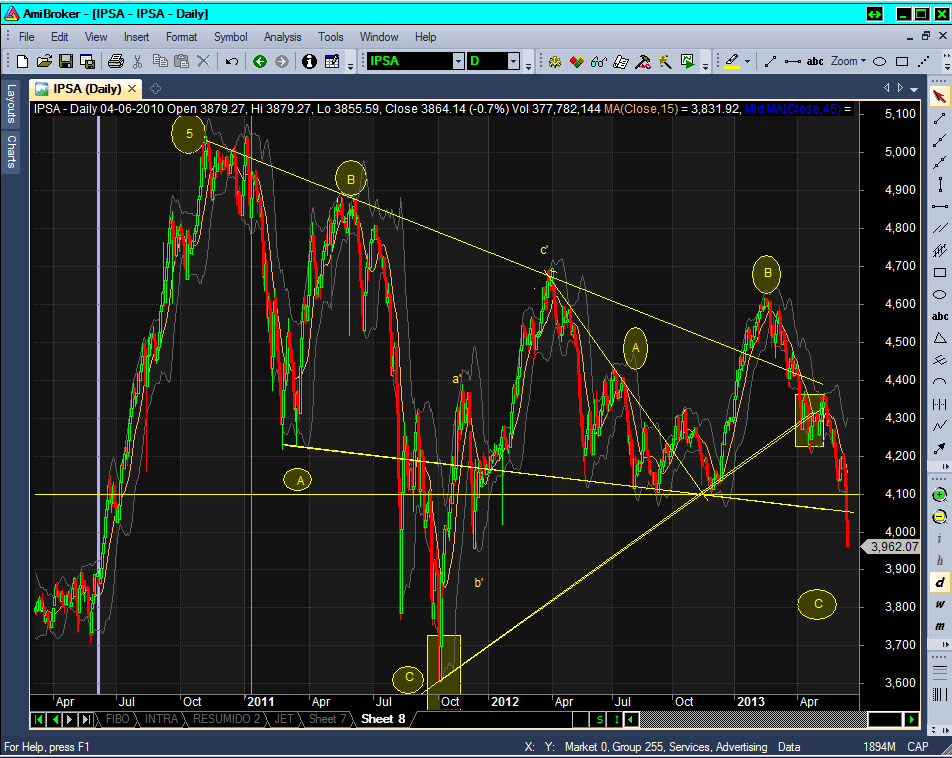Screen dimensions: 952x758
Task: Select ellipse tool in side toolbar
Action: [x=939, y=294]
